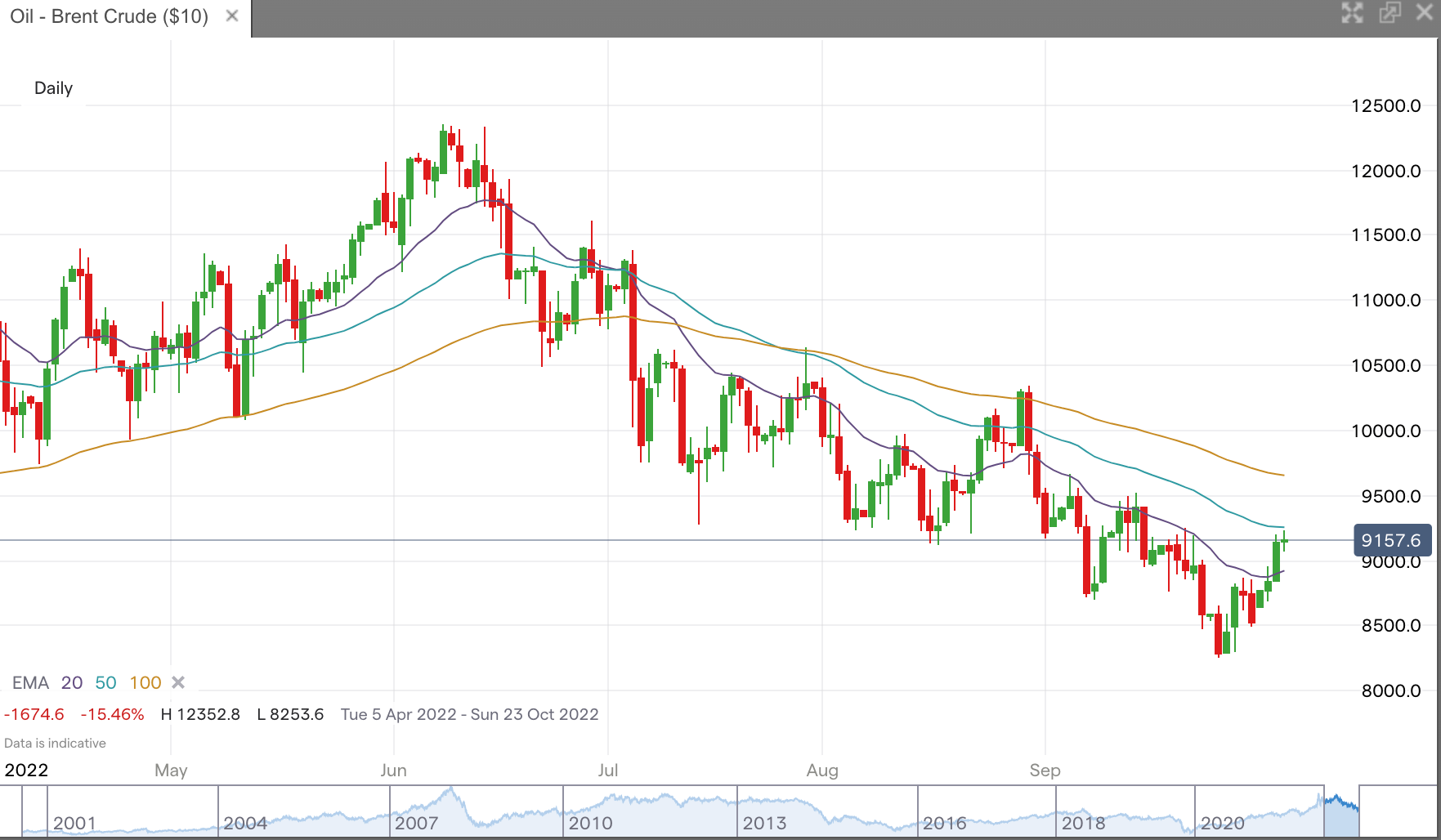The image size is (1441, 840).
Task: Click the Jul label on time axis
Action: pyautogui.click(x=608, y=771)
